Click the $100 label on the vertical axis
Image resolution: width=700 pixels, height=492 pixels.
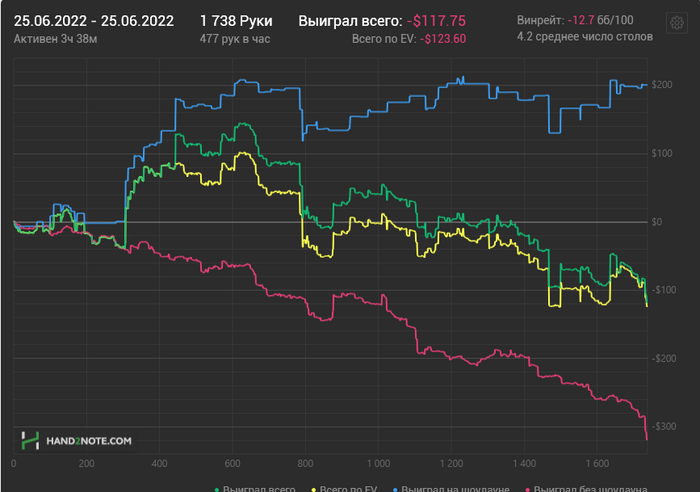(x=662, y=154)
